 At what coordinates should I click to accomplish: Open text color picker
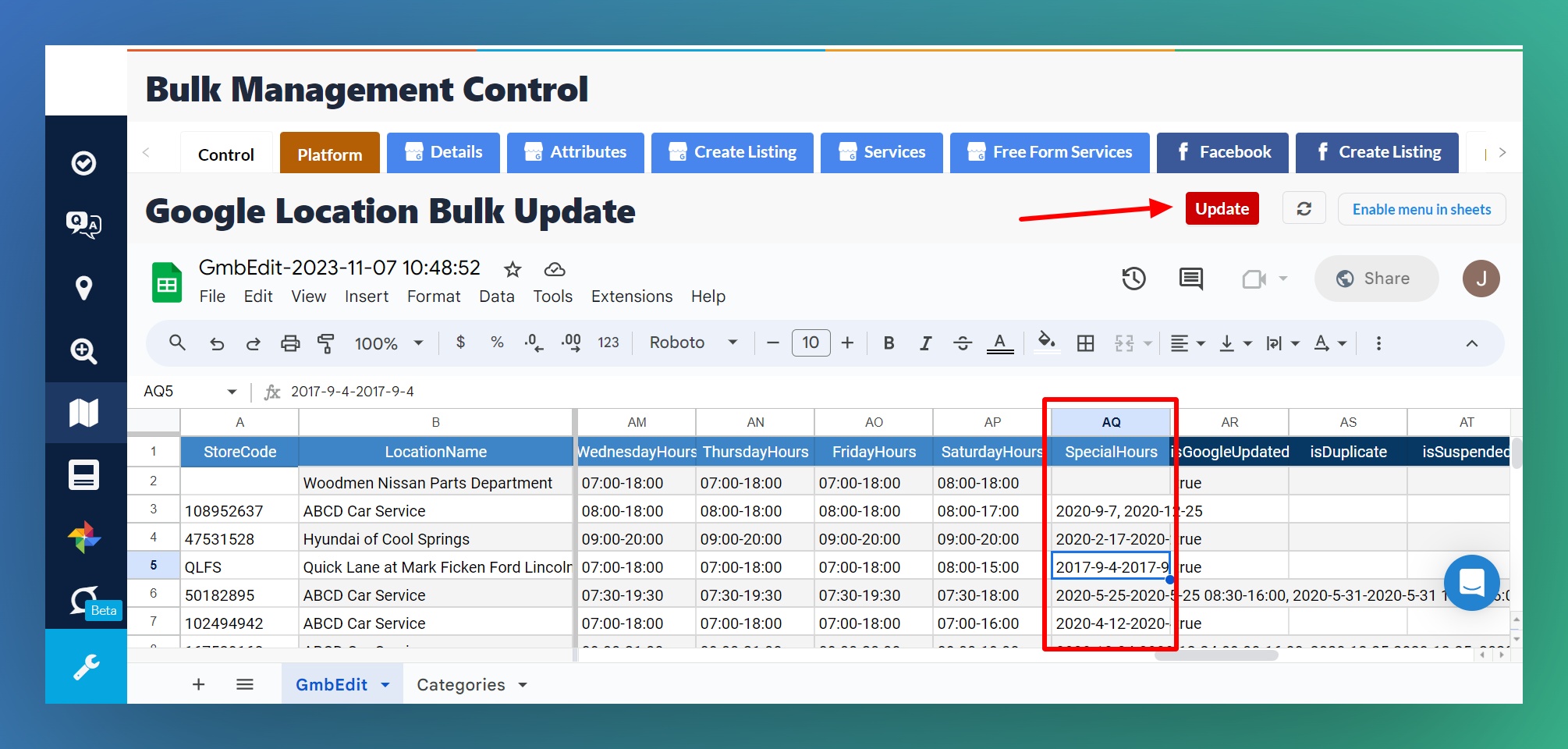[1000, 343]
